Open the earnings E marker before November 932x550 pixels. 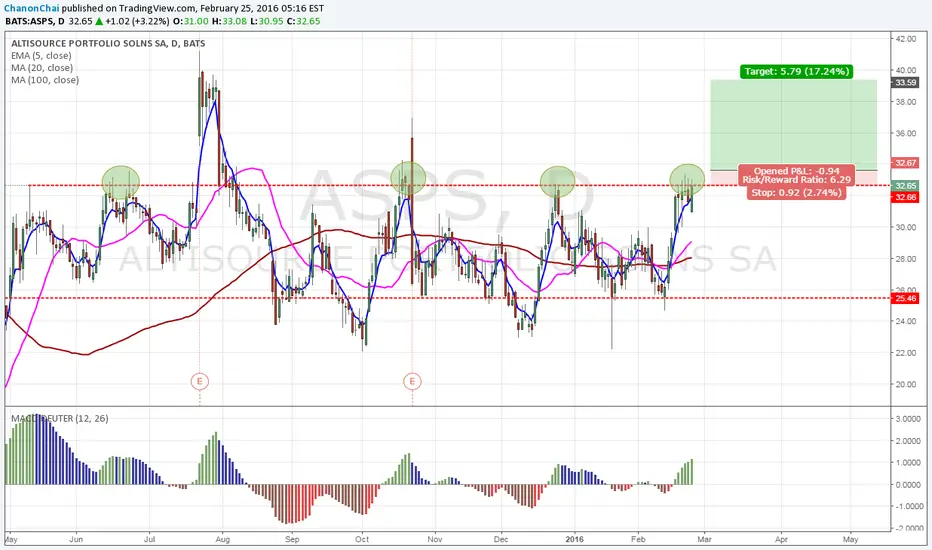(x=412, y=381)
